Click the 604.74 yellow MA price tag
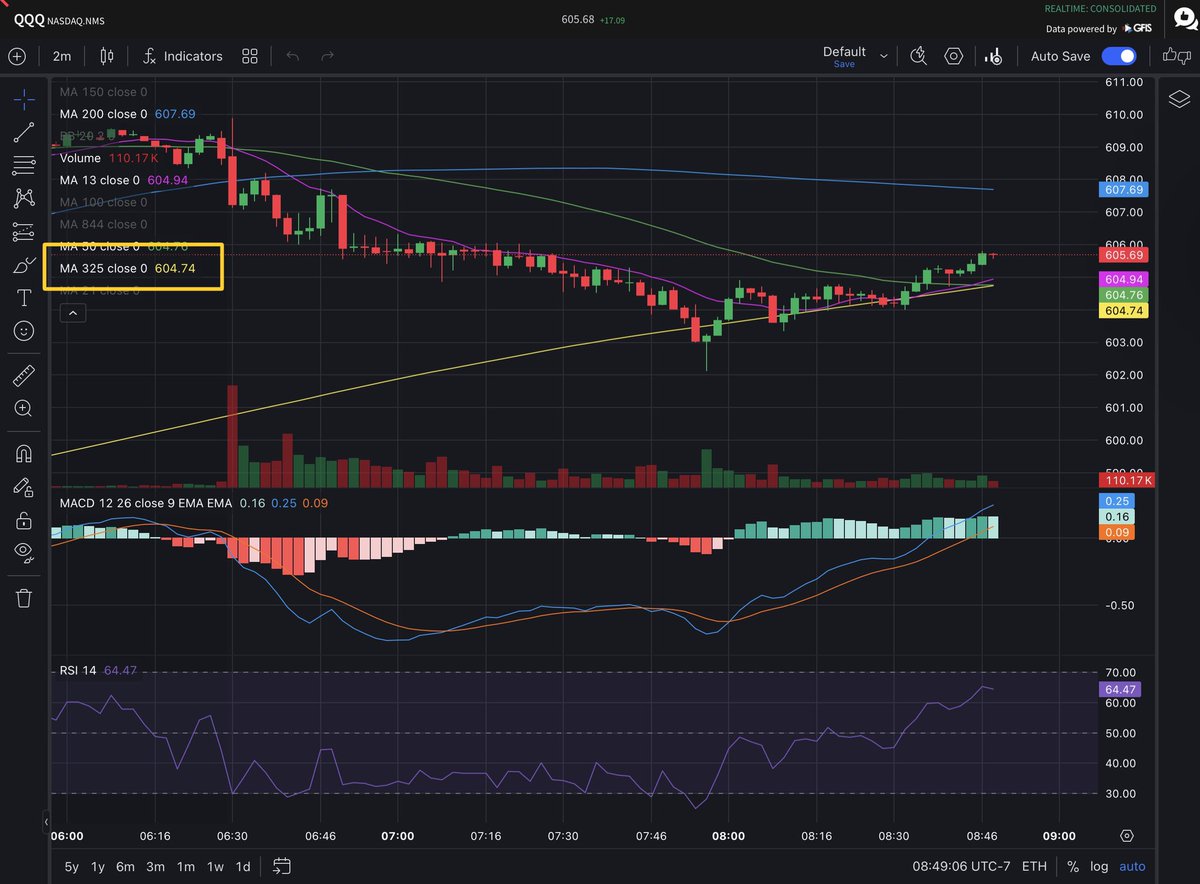The width and height of the screenshot is (1200, 884). pos(1123,311)
